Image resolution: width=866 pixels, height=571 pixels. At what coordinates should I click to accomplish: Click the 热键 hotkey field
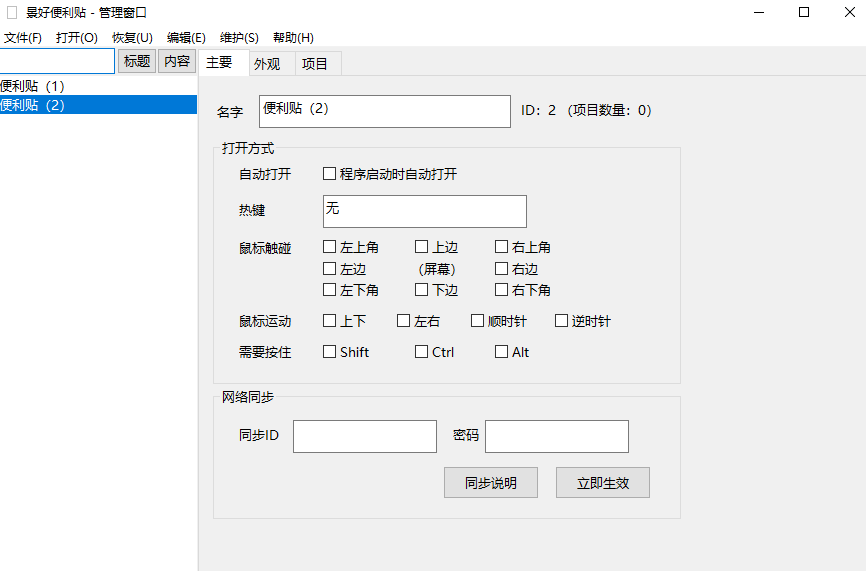tap(425, 211)
